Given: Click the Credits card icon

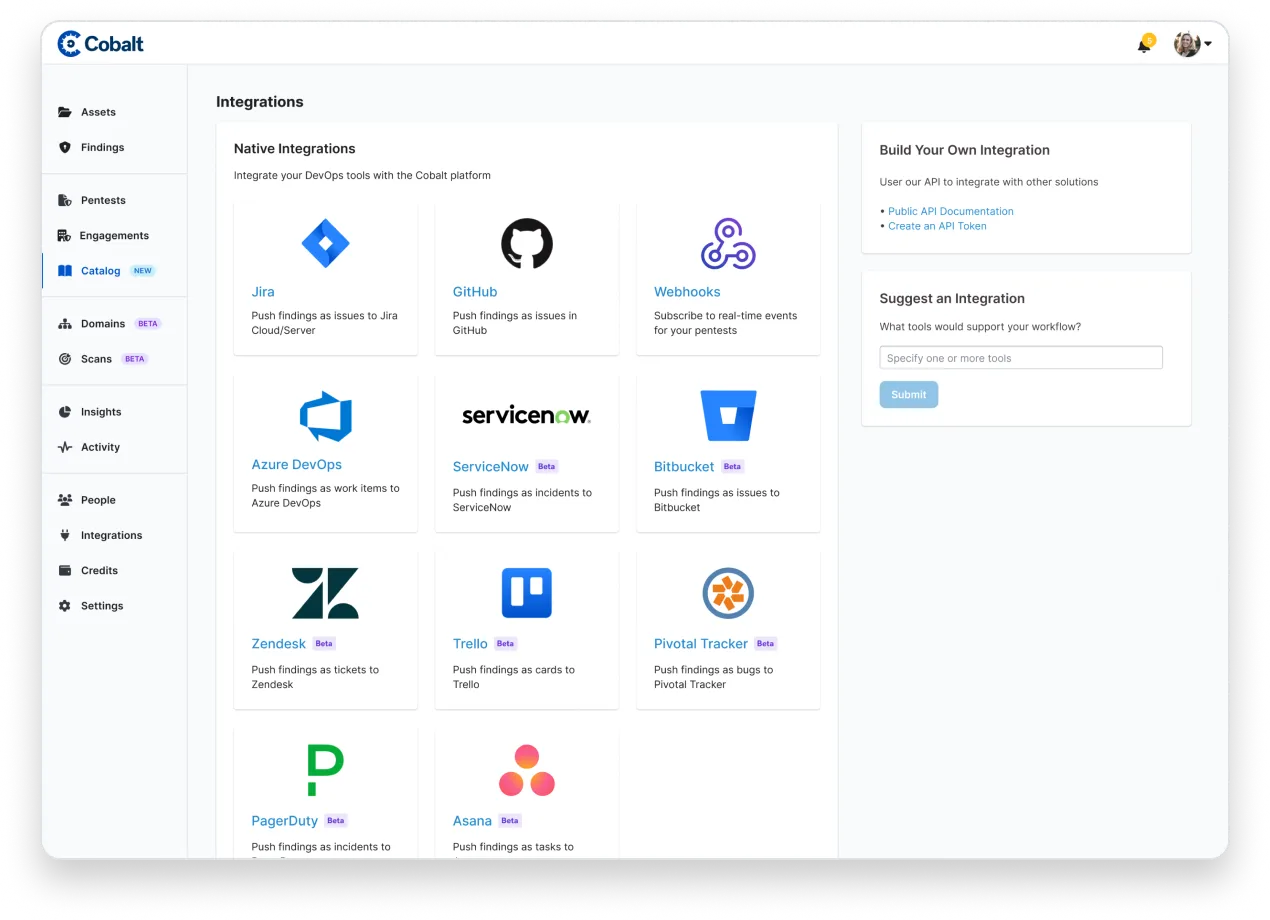Looking at the screenshot, I should [x=65, y=570].
